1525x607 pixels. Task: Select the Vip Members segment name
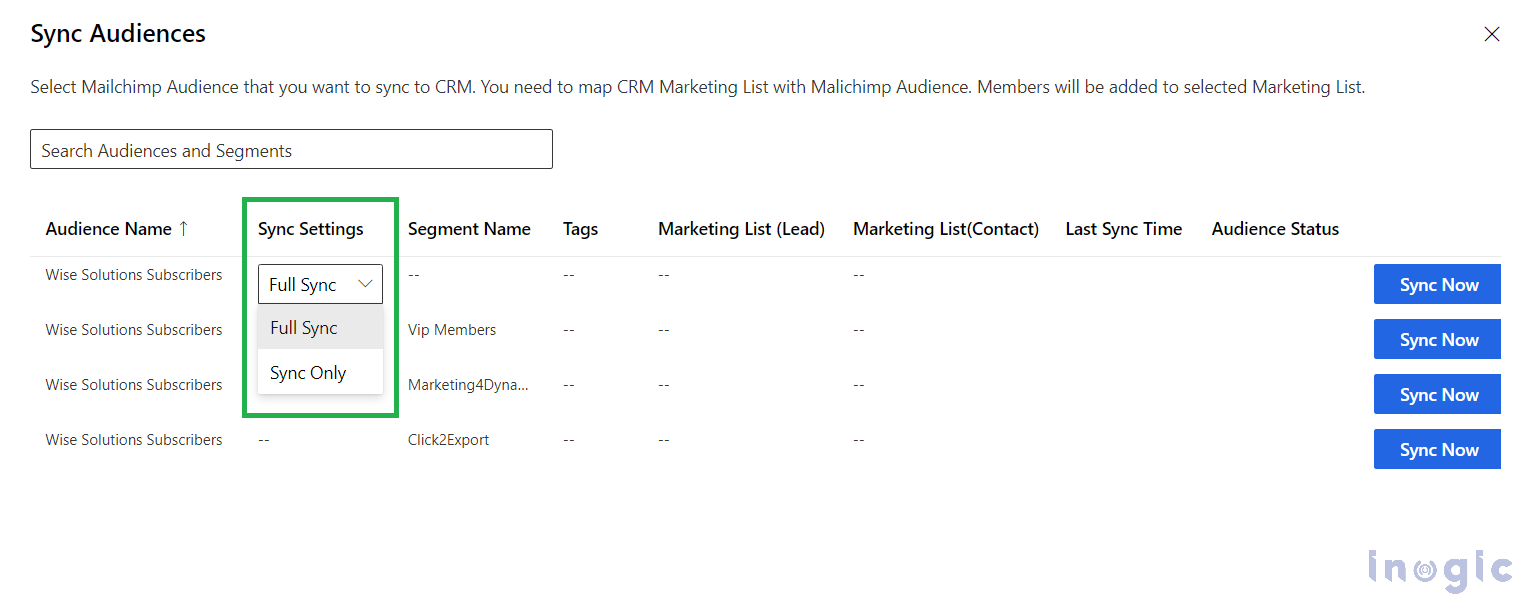[x=451, y=329]
